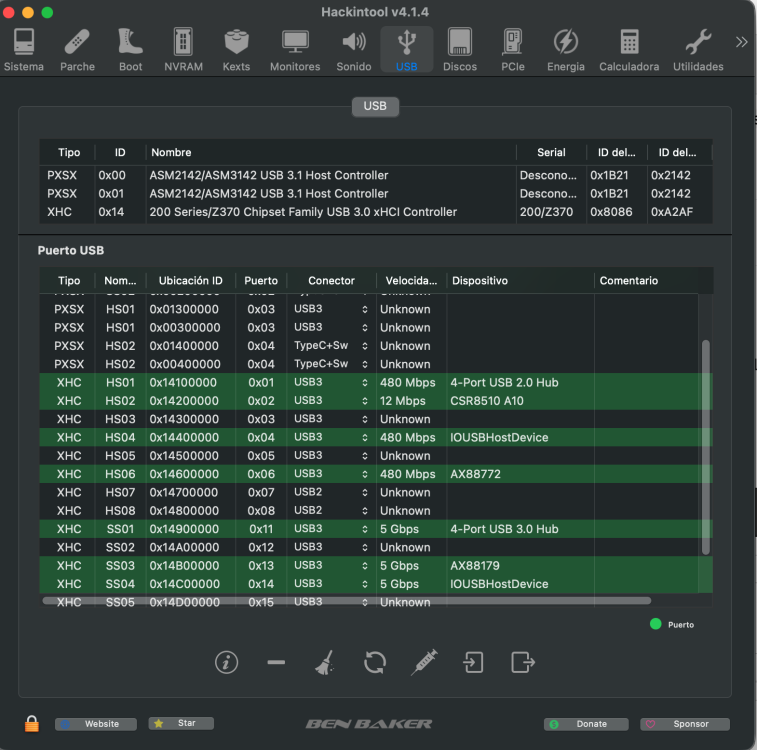Select the 200 Series/Z370 xHCI controller row

click(376, 212)
